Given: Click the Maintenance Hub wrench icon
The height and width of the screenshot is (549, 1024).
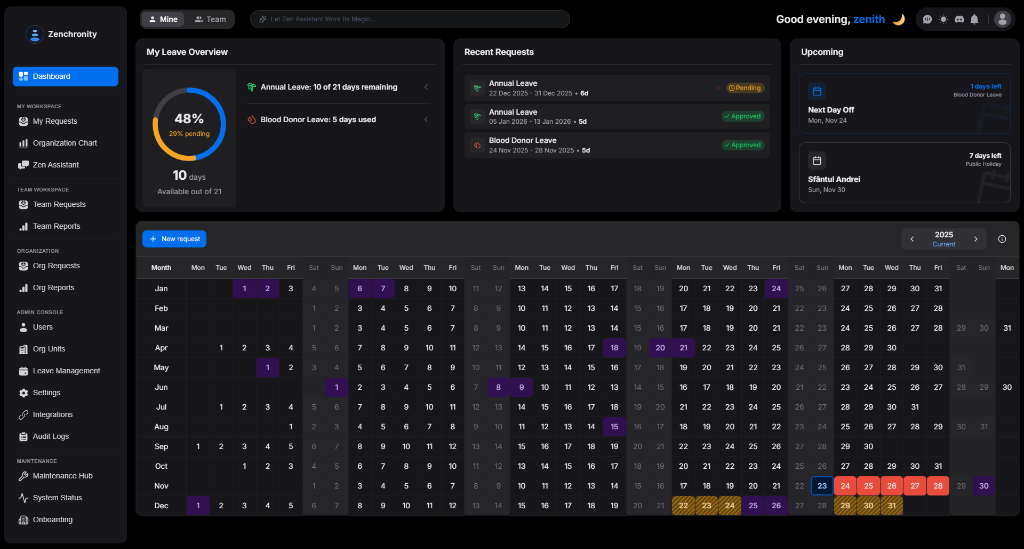Looking at the screenshot, I should [x=24, y=476].
